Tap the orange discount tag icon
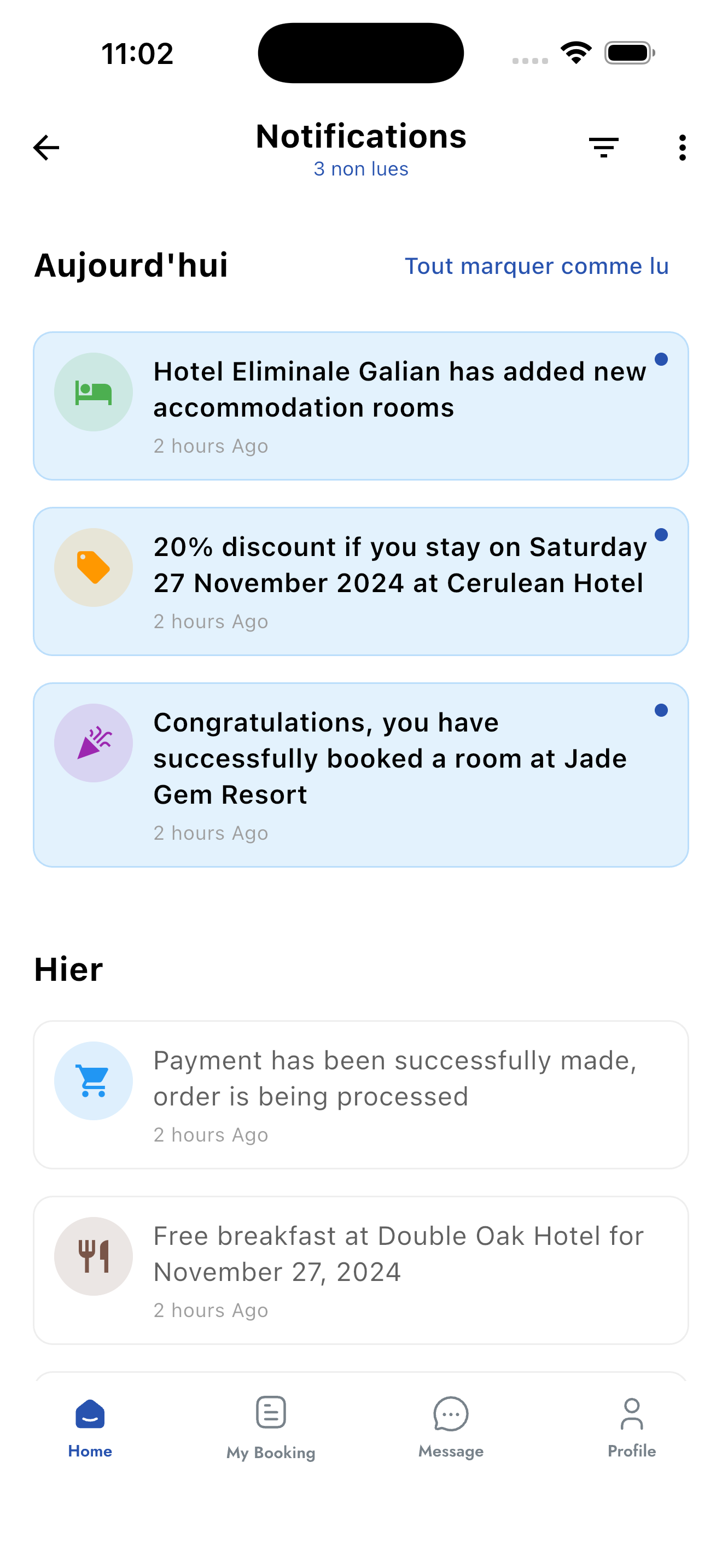Viewport: 722px width, 1568px height. click(x=93, y=567)
